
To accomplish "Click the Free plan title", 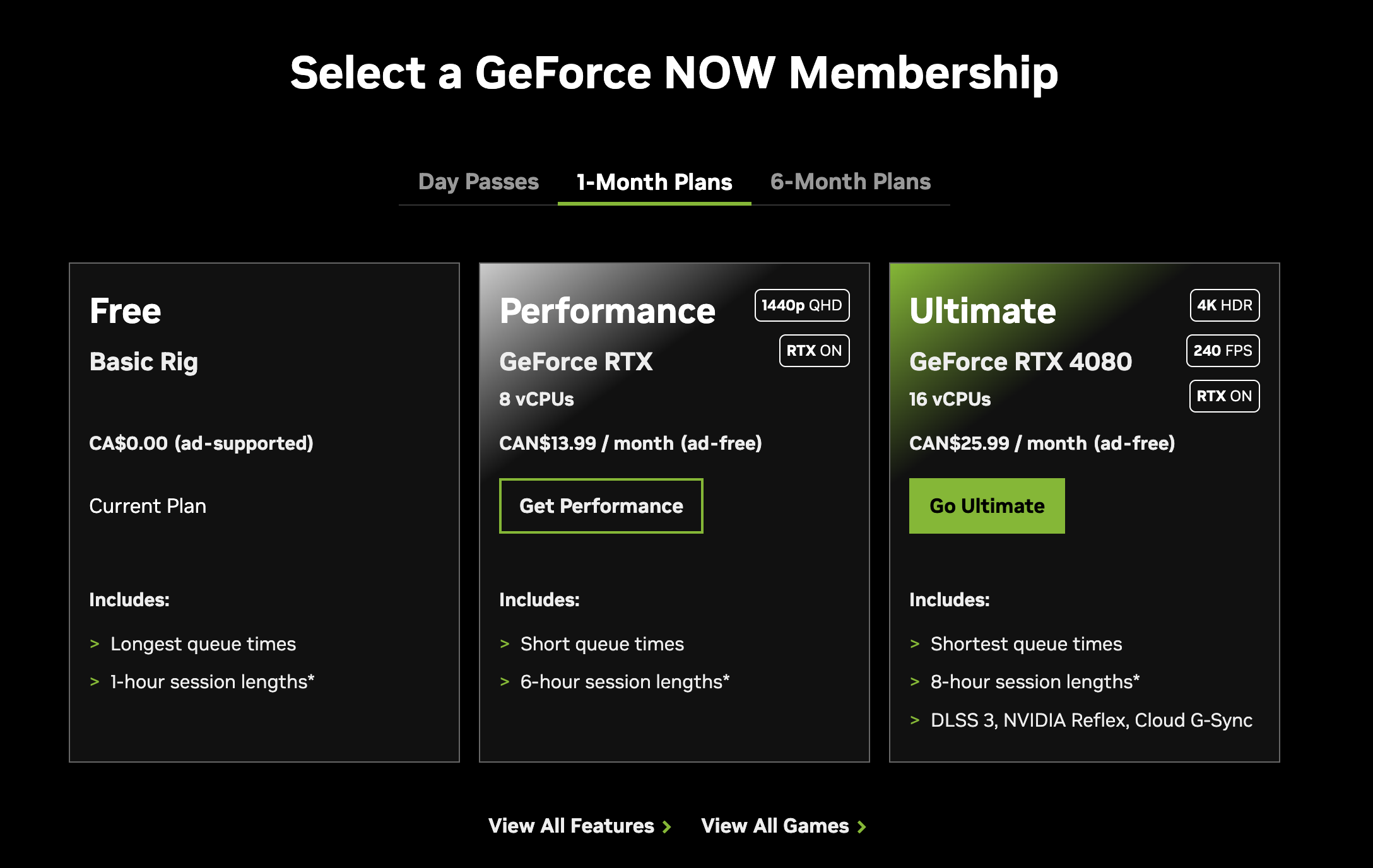I will pyautogui.click(x=125, y=311).
